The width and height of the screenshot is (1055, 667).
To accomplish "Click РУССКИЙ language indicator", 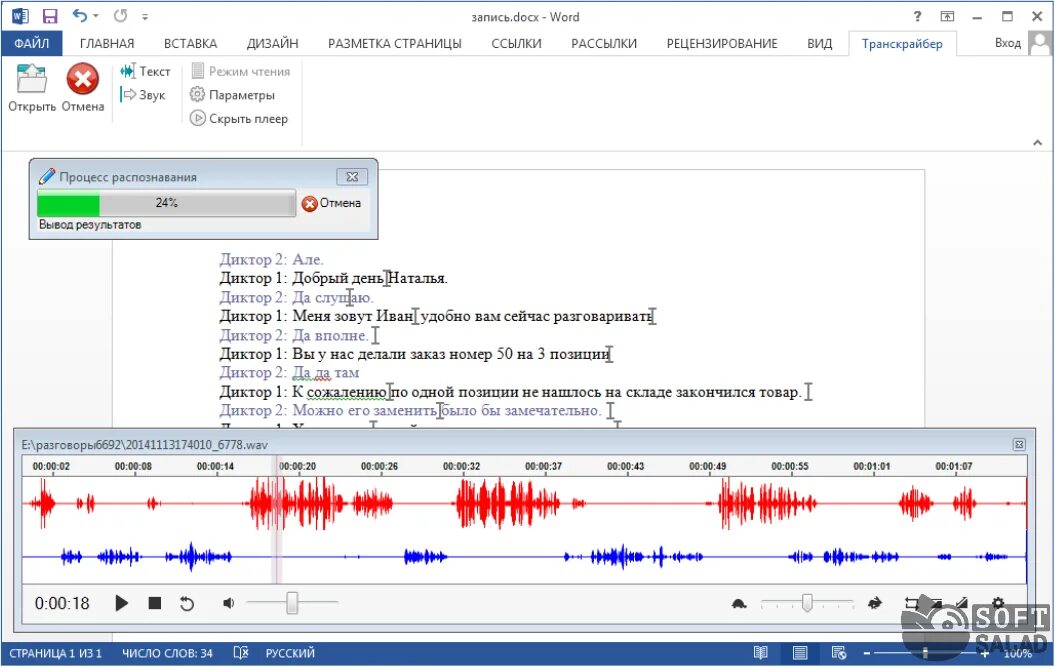I will coord(290,653).
